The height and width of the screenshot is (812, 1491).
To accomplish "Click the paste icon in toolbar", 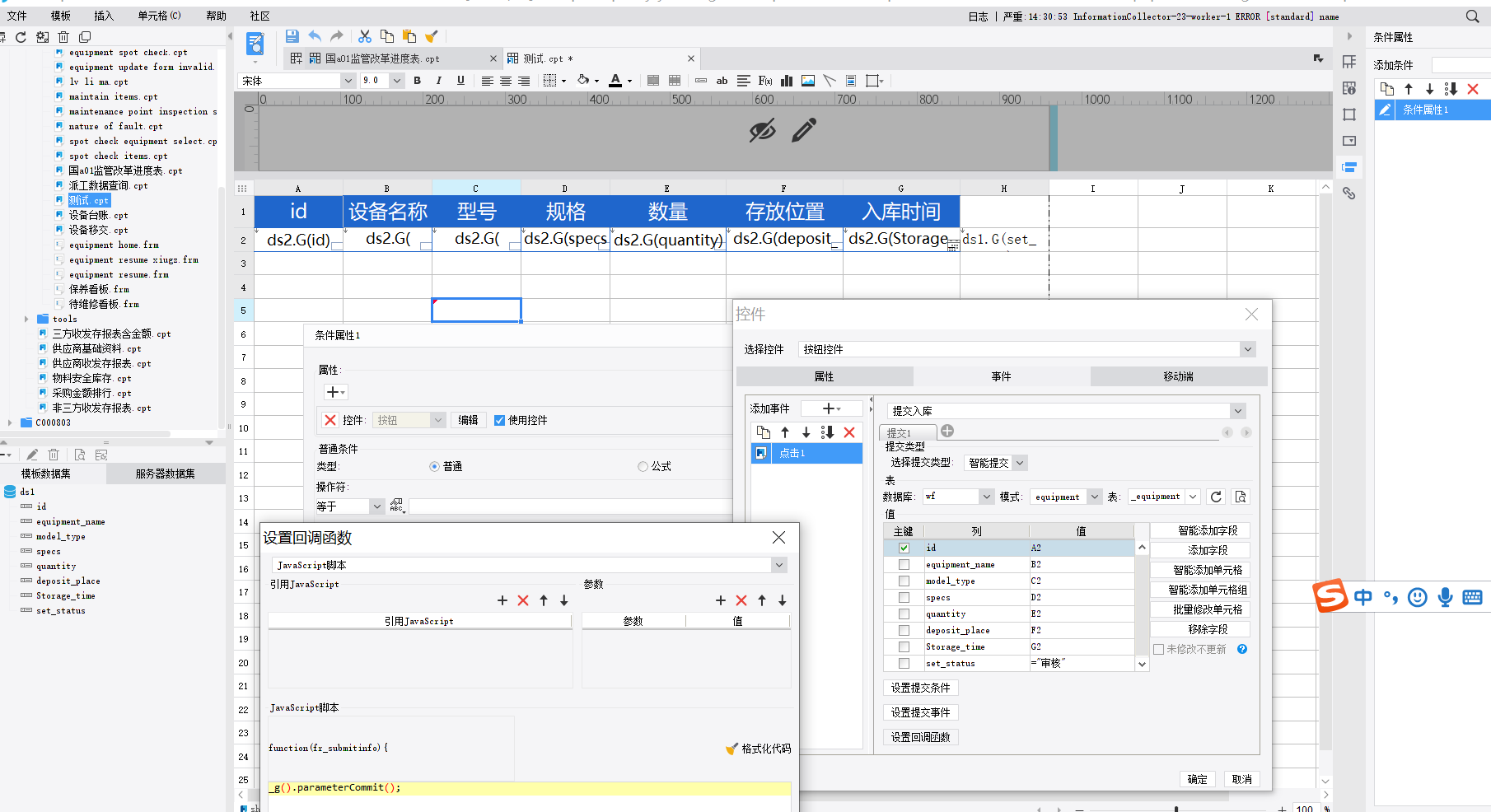I will tap(409, 36).
